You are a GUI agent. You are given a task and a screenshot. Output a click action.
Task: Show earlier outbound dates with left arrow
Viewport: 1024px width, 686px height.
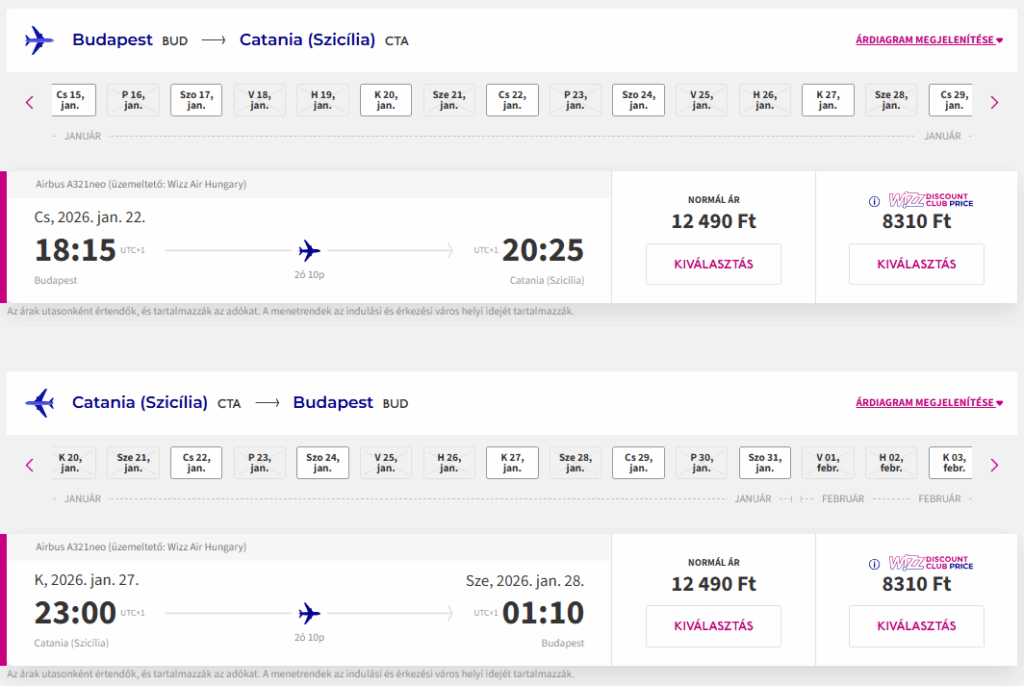(29, 103)
